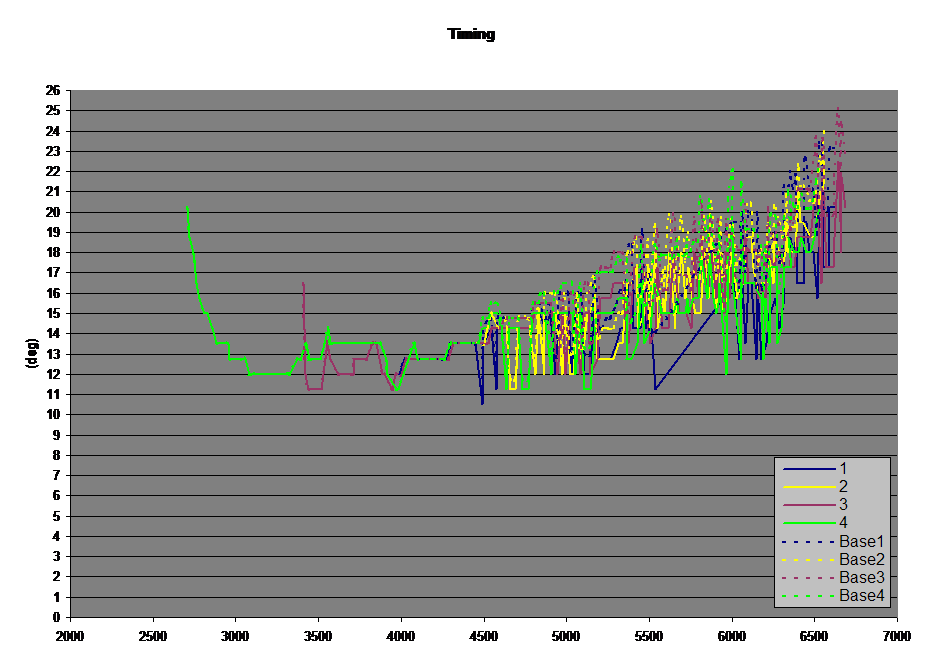Click the y-axis value '8'
The image size is (942, 667).
click(57, 455)
